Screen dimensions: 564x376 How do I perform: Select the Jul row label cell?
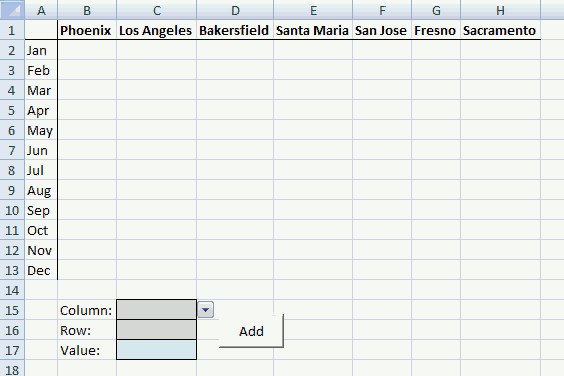point(41,170)
